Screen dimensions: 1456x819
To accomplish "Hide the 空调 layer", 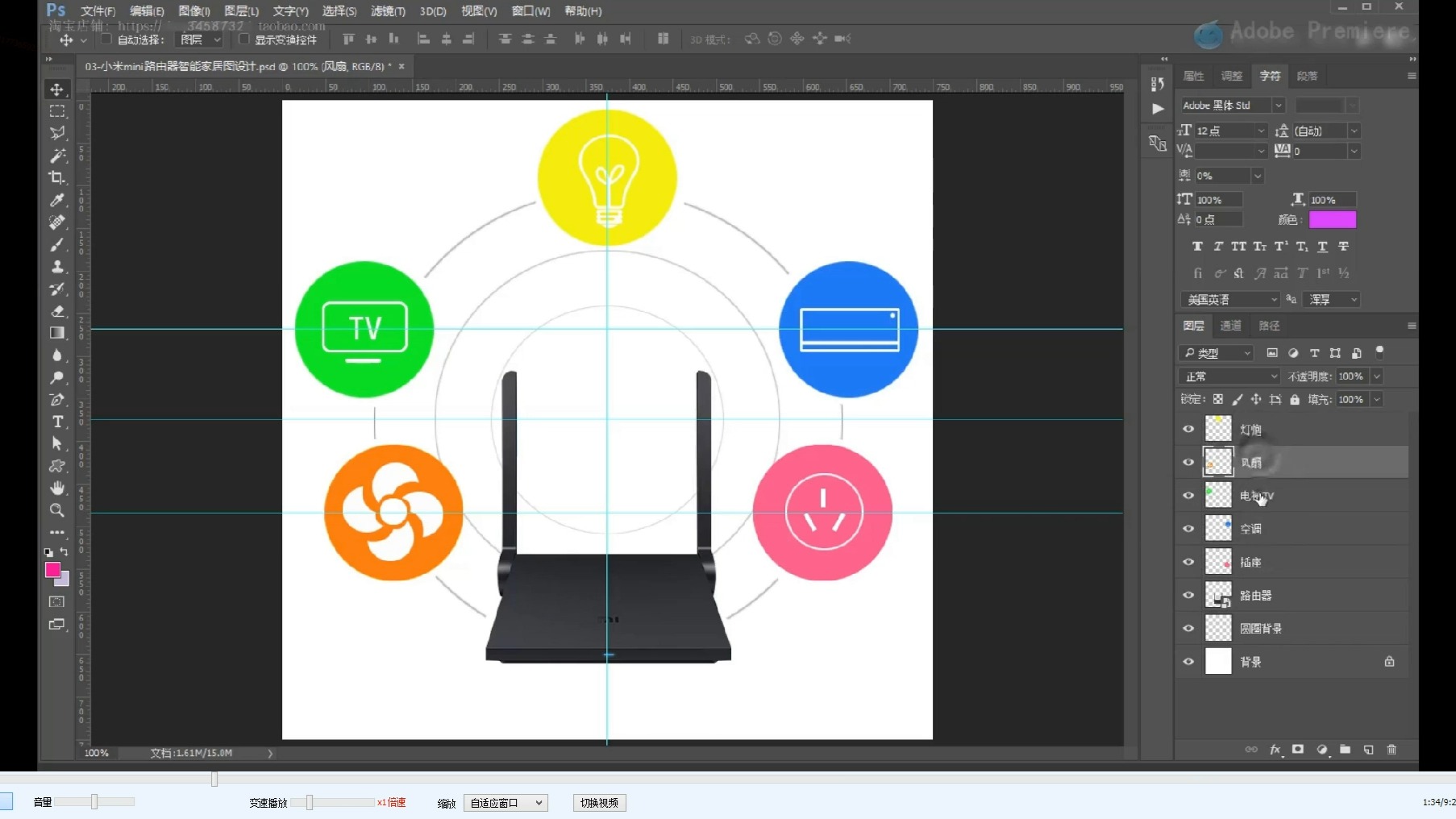I will click(x=1188, y=528).
